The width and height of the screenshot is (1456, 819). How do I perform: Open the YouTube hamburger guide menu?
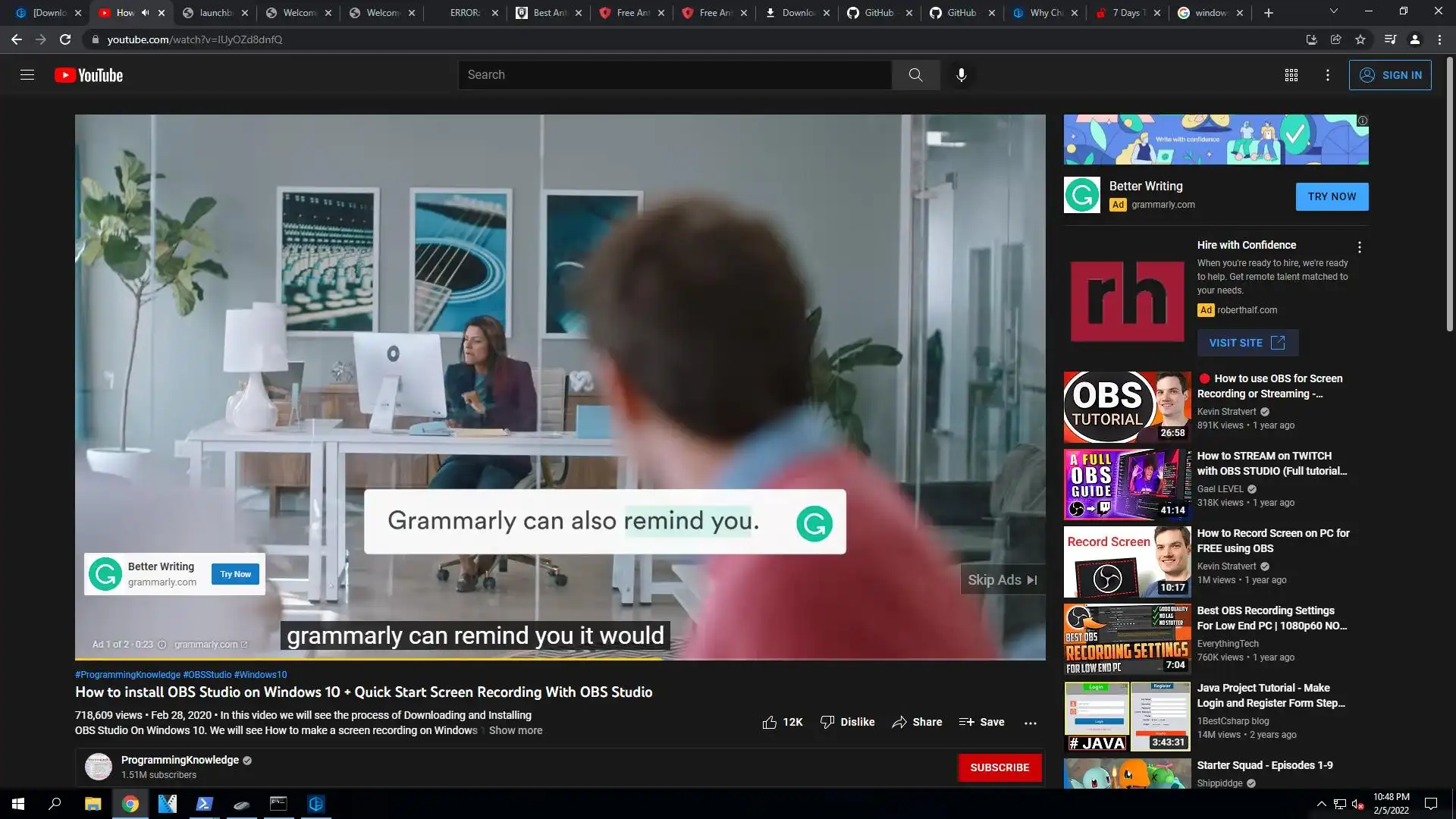27,75
